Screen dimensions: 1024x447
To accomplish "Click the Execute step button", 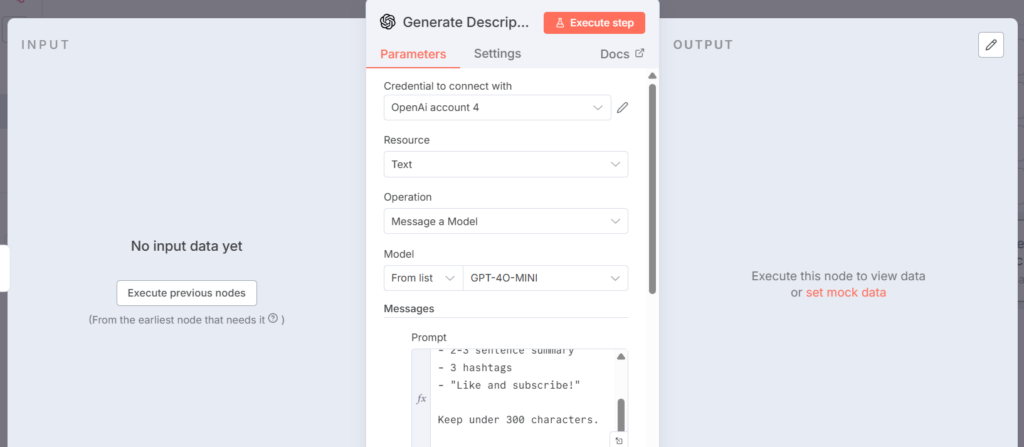I will pyautogui.click(x=594, y=22).
